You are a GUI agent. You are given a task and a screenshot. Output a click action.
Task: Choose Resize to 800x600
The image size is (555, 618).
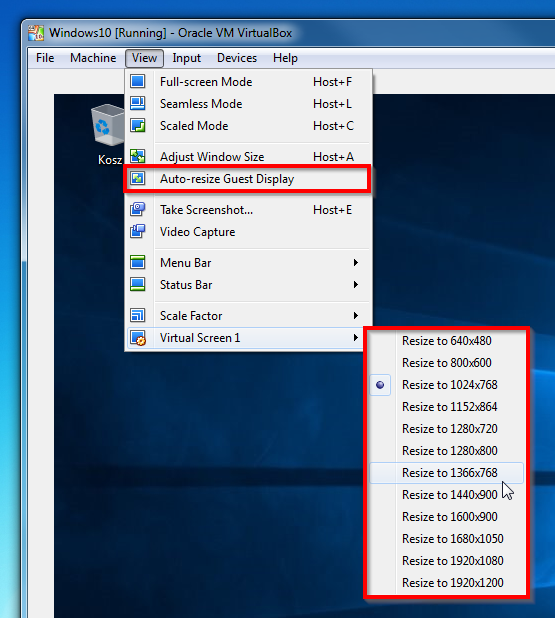[447, 363]
